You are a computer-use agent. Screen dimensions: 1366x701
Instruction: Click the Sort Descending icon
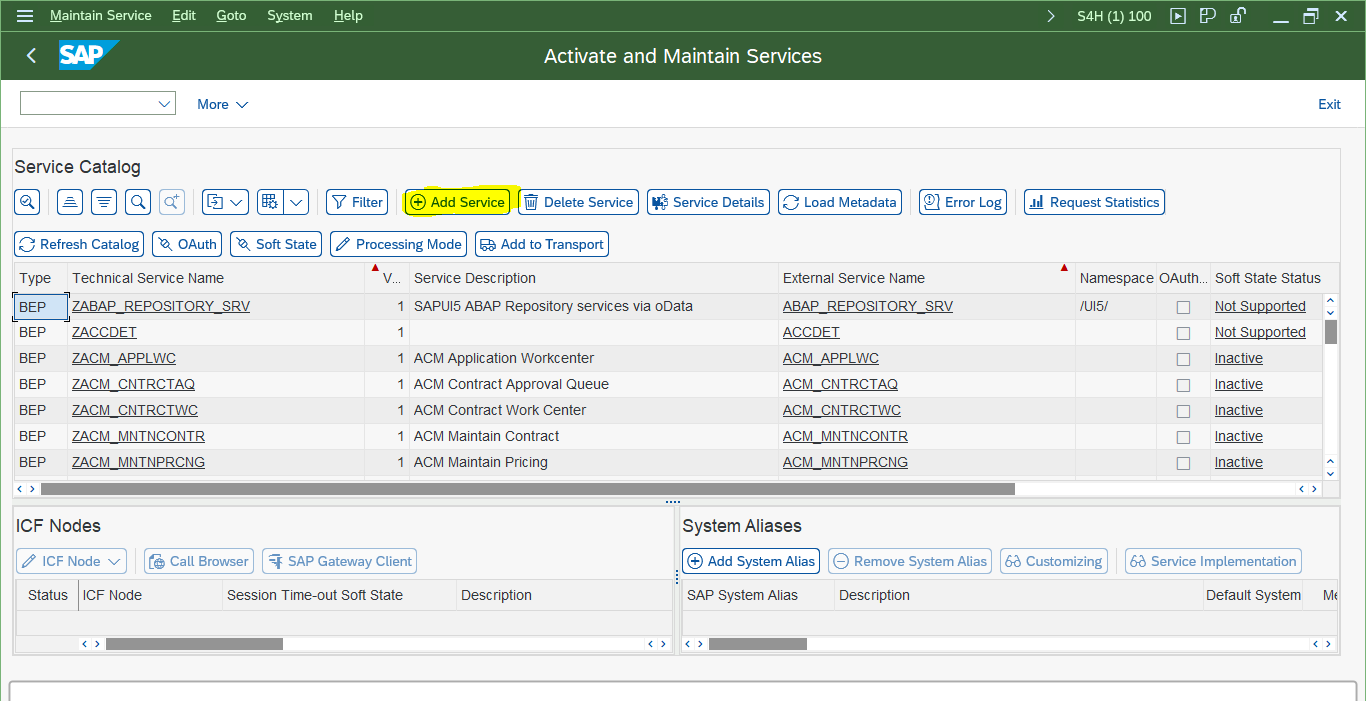104,202
